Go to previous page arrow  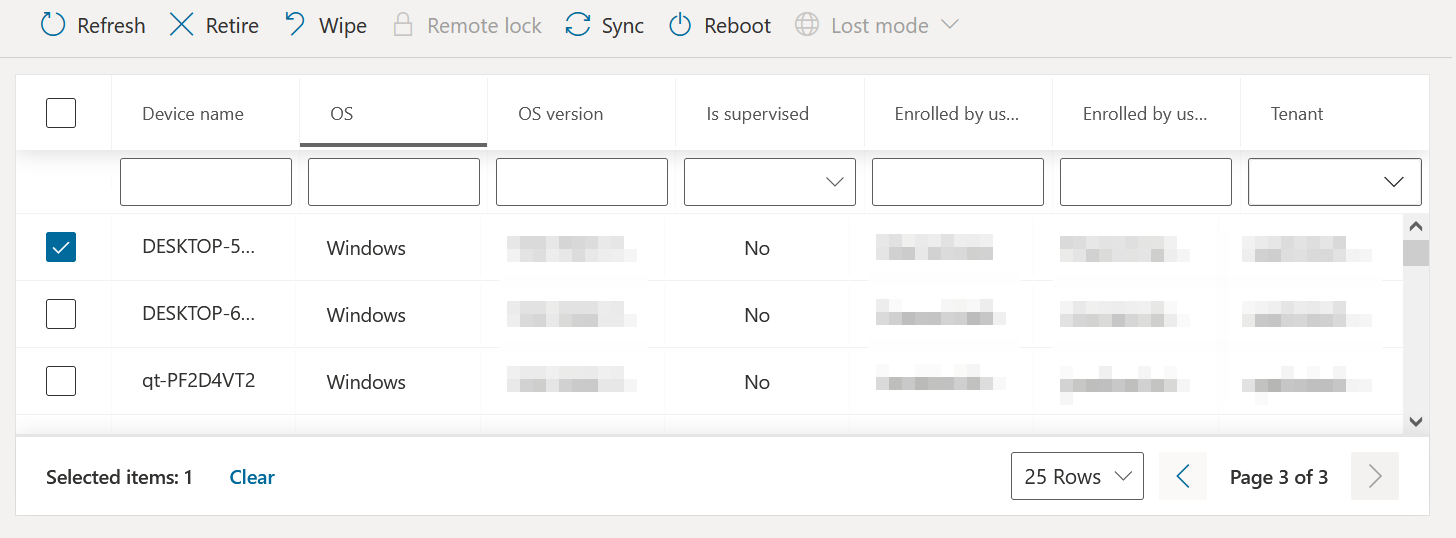pyautogui.click(x=1183, y=477)
